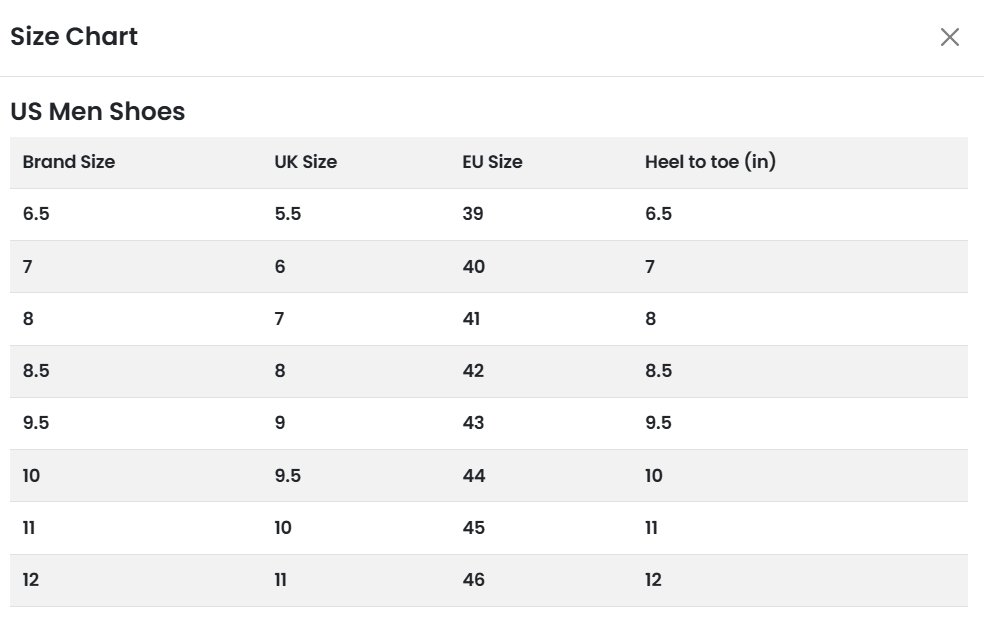This screenshot has height=631, width=984.
Task: Close the Size Chart dialog
Action: click(x=949, y=37)
